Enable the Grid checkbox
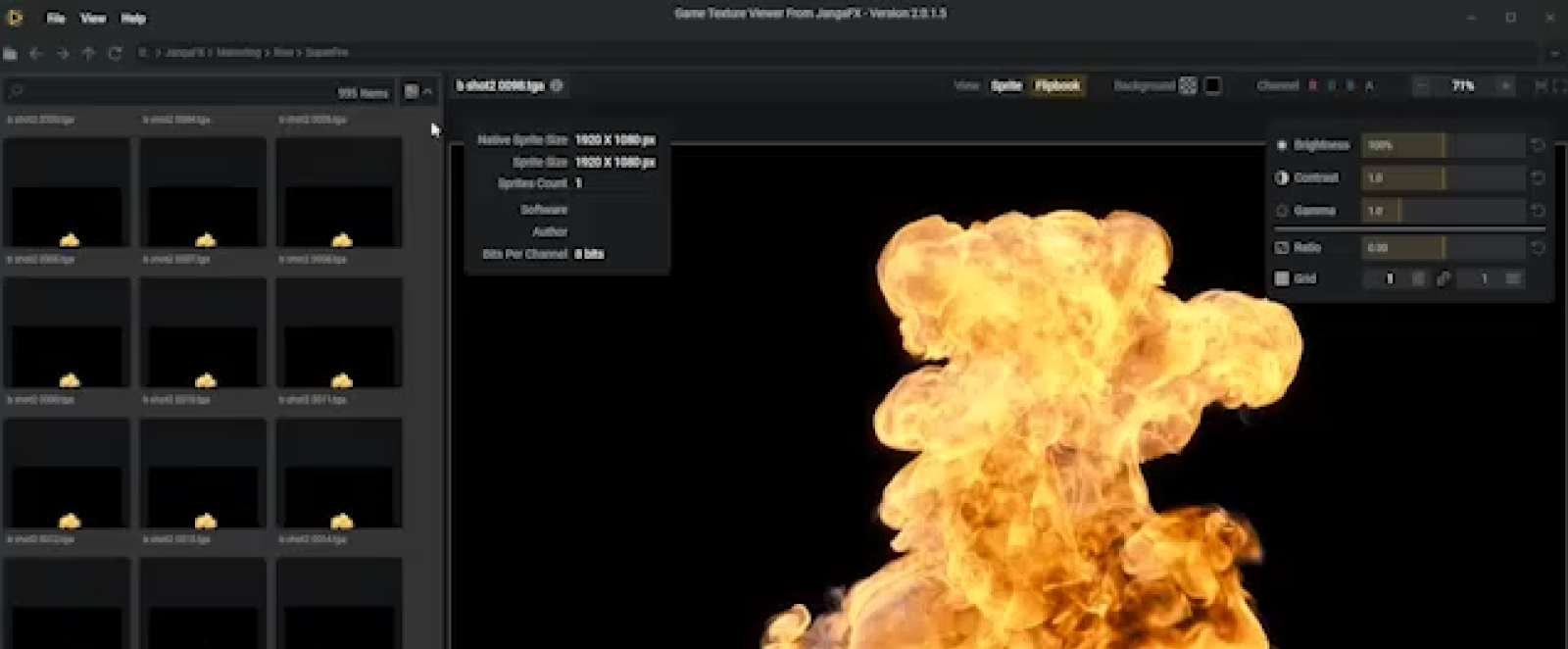The image size is (1568, 649). (x=1282, y=278)
